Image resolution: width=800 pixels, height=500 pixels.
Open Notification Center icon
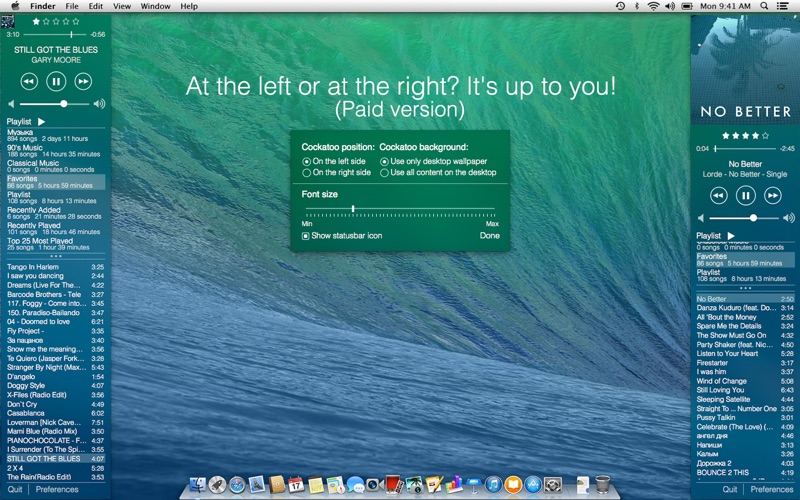tap(782, 6)
